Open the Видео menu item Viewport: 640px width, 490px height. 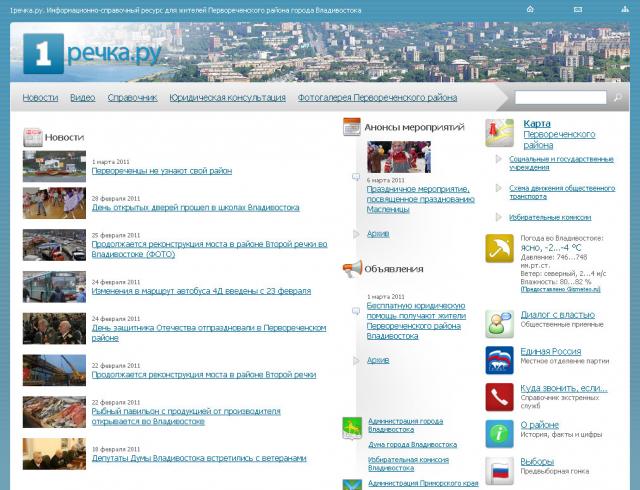pos(83,98)
